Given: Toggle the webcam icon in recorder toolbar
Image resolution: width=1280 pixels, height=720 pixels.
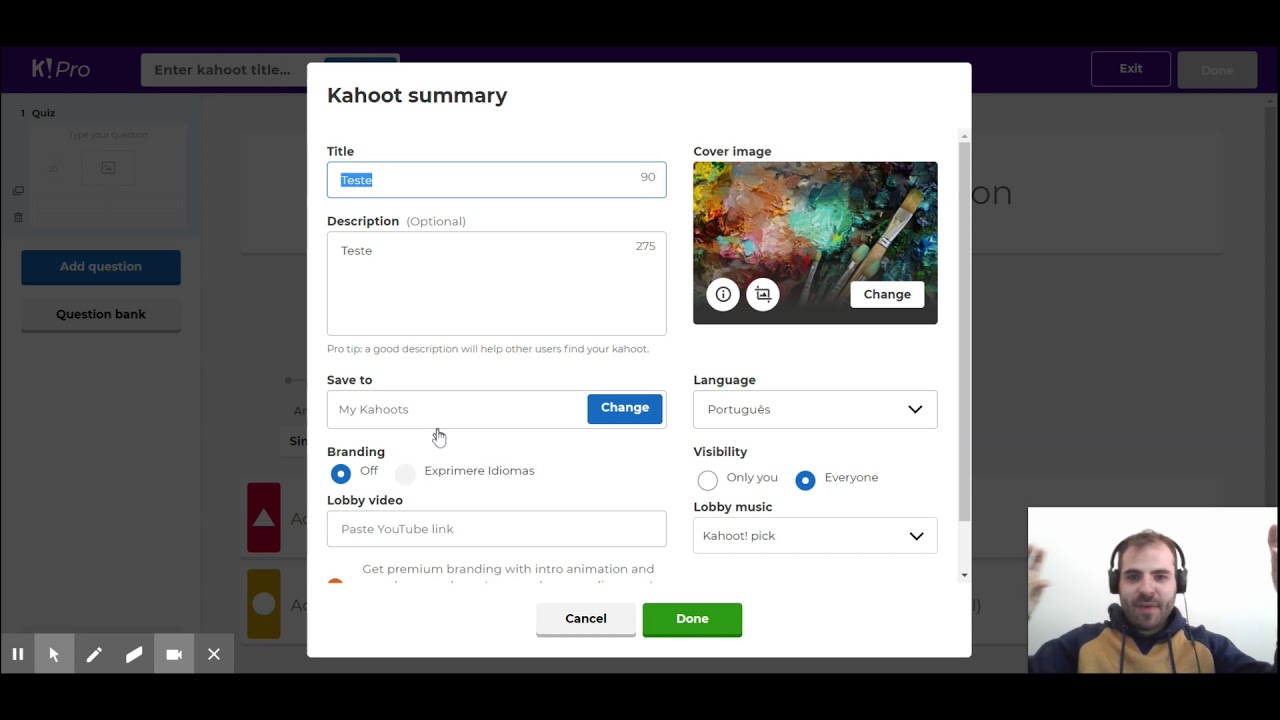Looking at the screenshot, I should (x=174, y=654).
